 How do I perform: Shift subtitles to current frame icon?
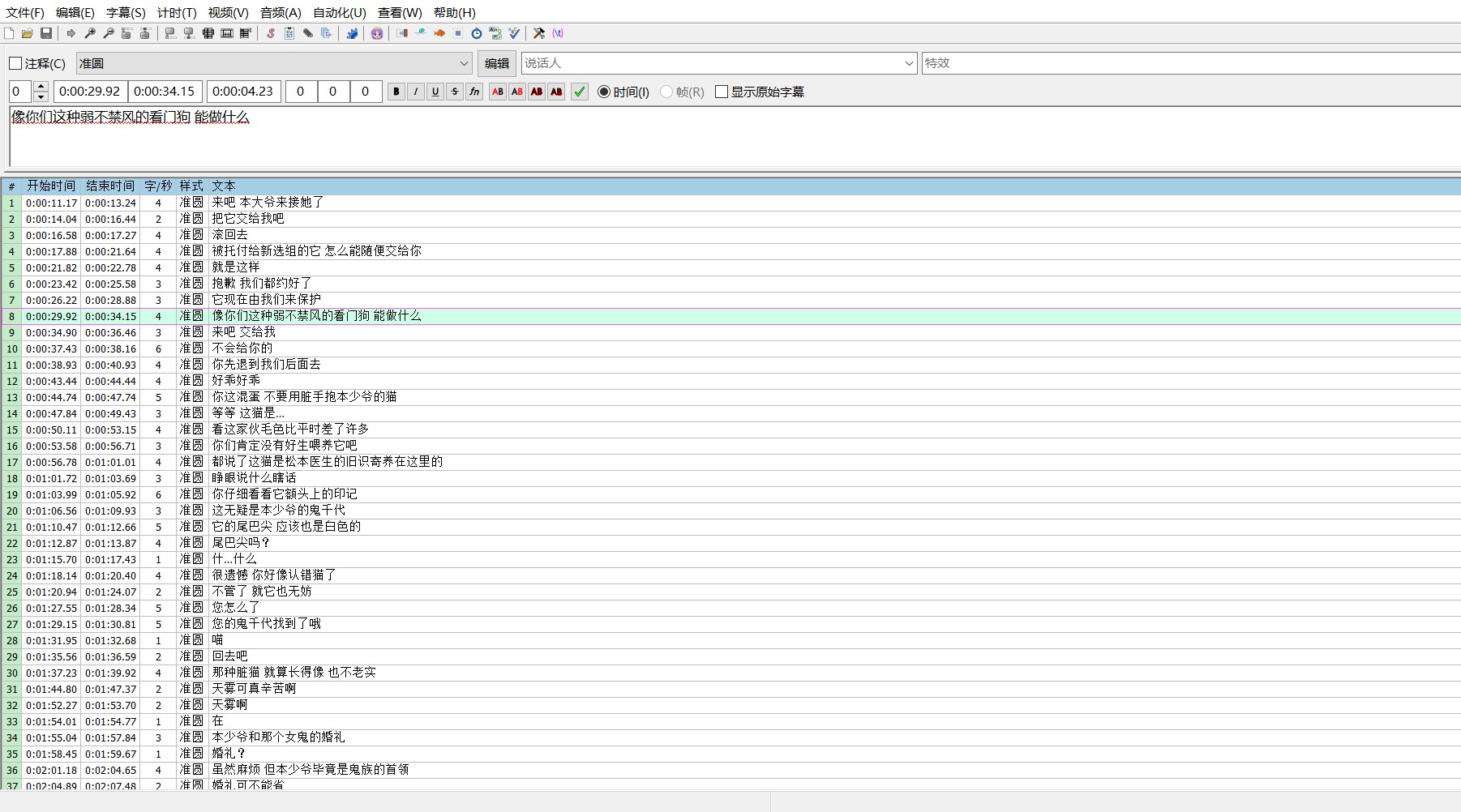246,33
